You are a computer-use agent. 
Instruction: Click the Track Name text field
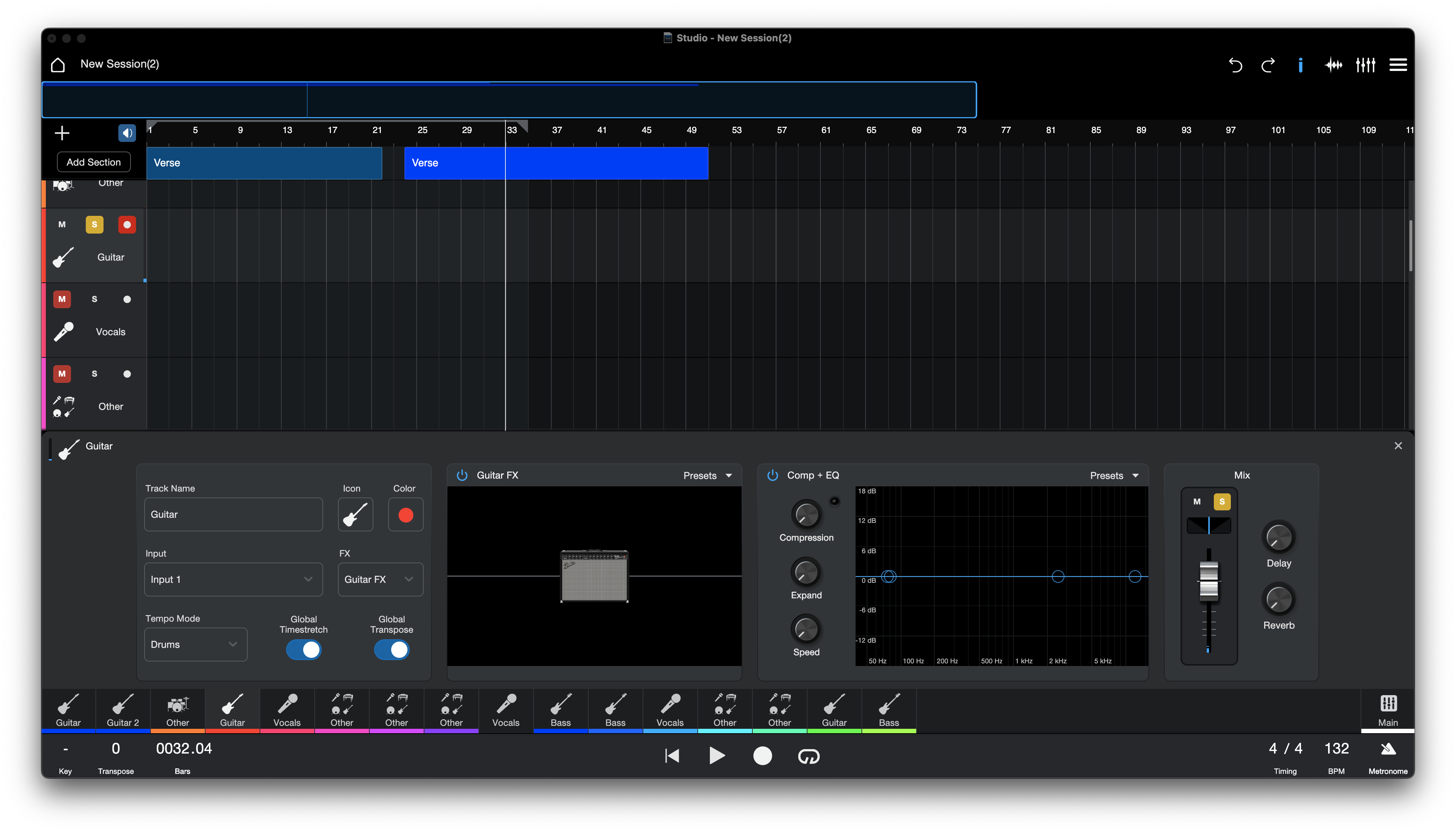[233, 515]
